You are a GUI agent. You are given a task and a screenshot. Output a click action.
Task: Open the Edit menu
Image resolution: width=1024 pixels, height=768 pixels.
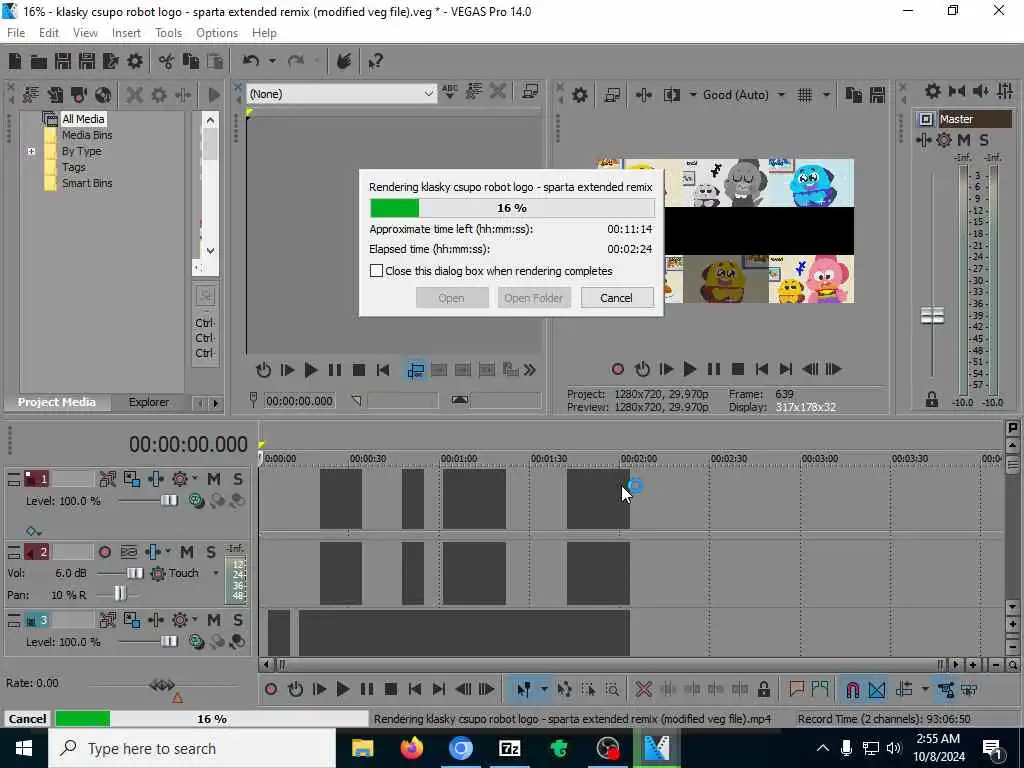[x=48, y=33]
